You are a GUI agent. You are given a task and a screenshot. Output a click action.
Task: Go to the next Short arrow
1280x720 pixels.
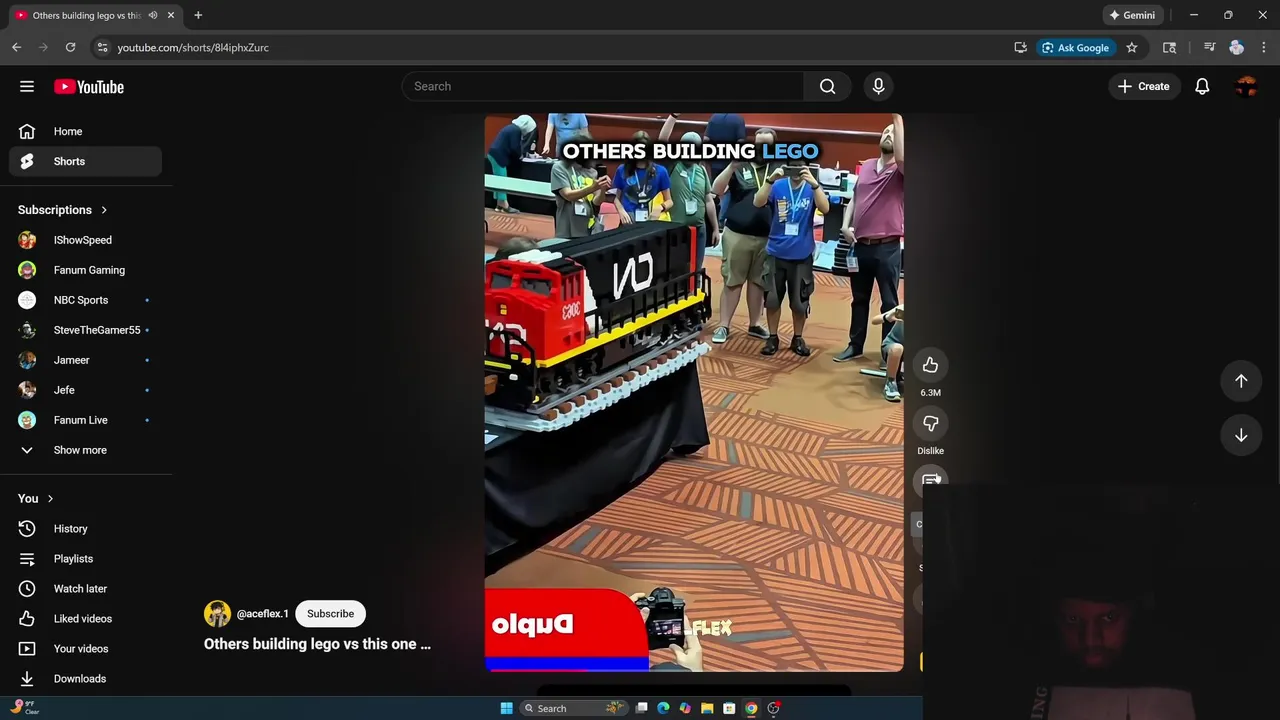(x=1241, y=436)
